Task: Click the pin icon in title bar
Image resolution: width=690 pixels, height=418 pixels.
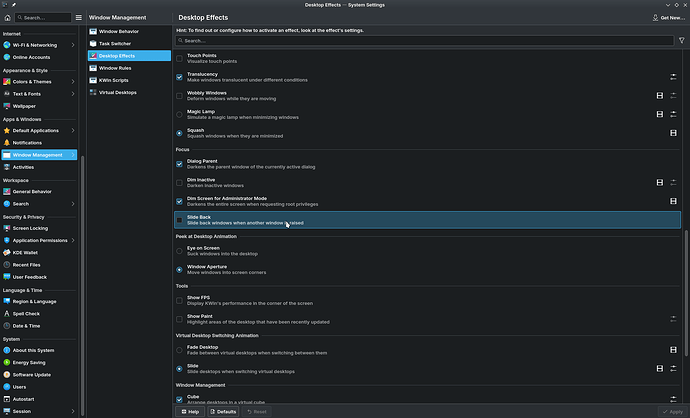Action: tap(14, 5)
